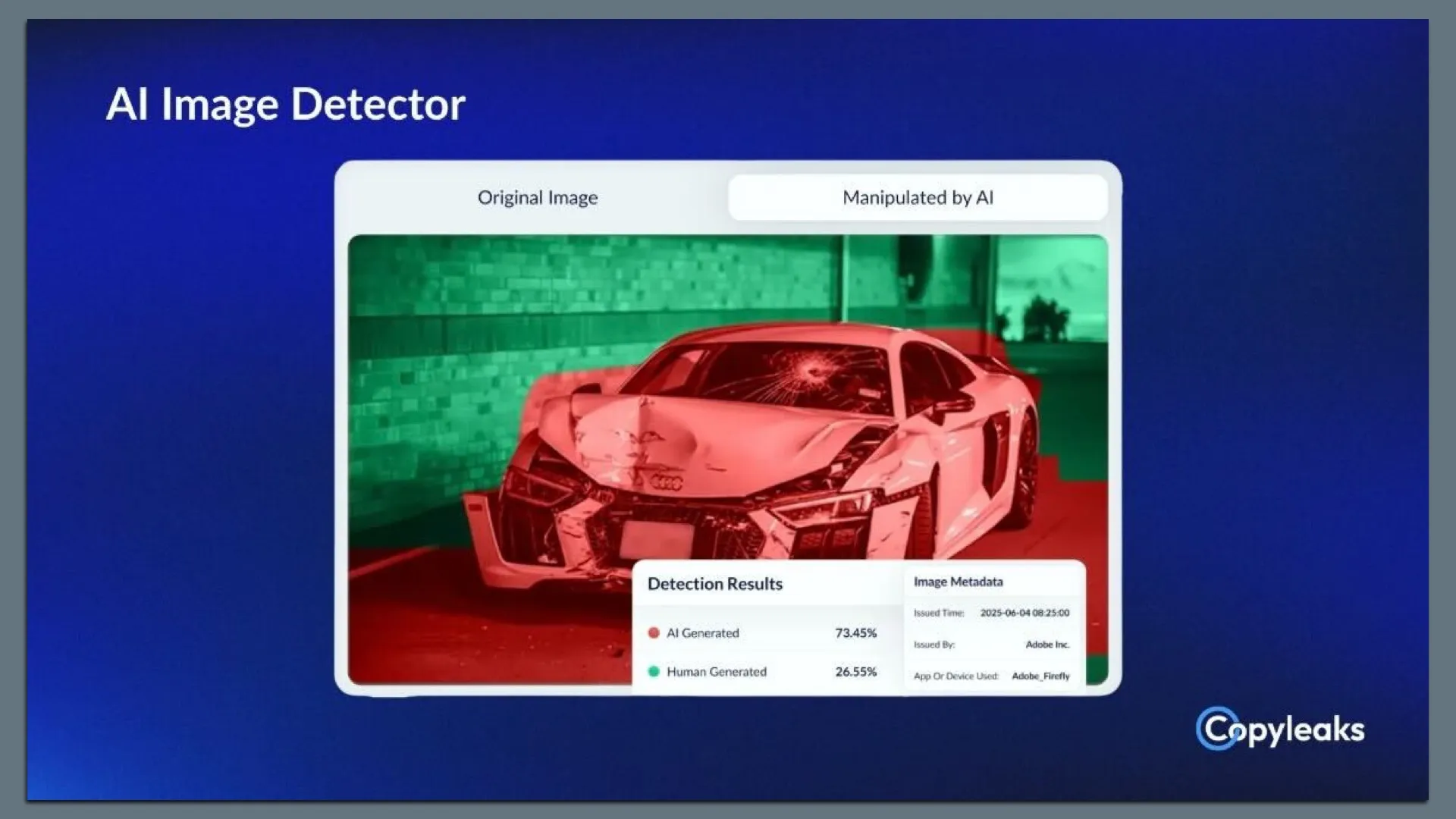Click the 73.45% AI score value
This screenshot has height=819, width=1456.
(855, 632)
